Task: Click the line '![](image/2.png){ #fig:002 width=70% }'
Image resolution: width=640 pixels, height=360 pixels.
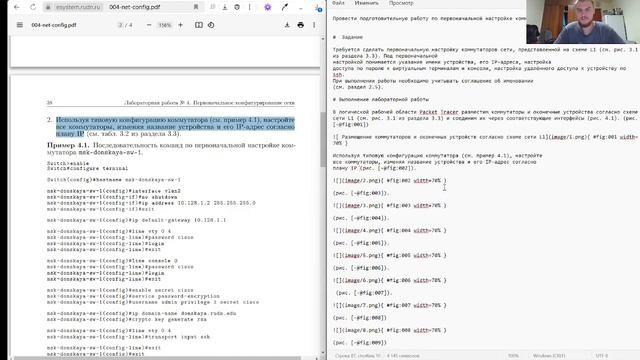Action: pos(389,180)
